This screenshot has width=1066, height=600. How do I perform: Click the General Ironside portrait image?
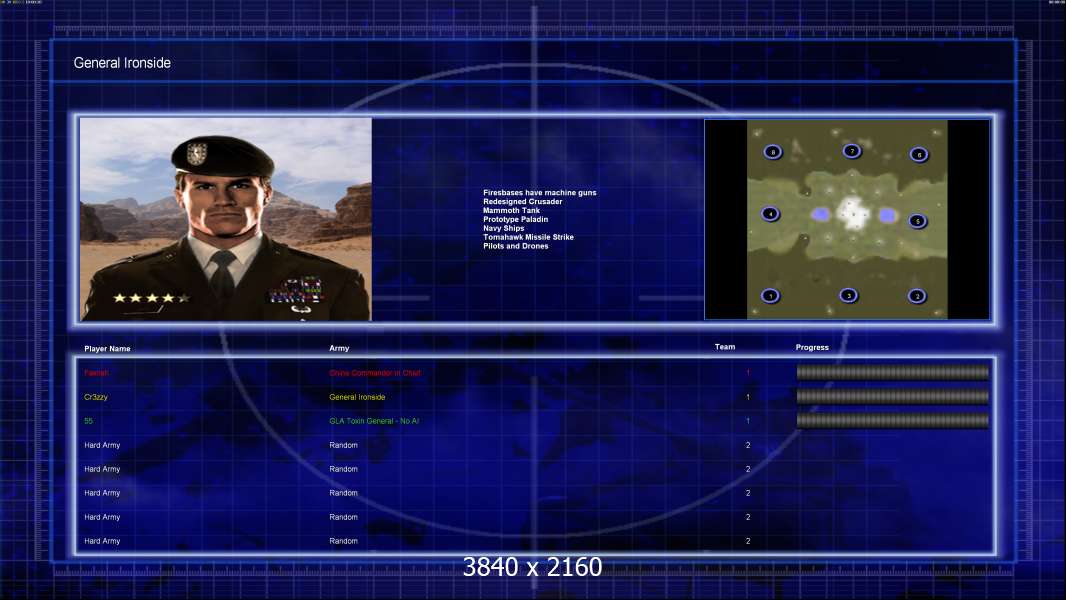226,219
